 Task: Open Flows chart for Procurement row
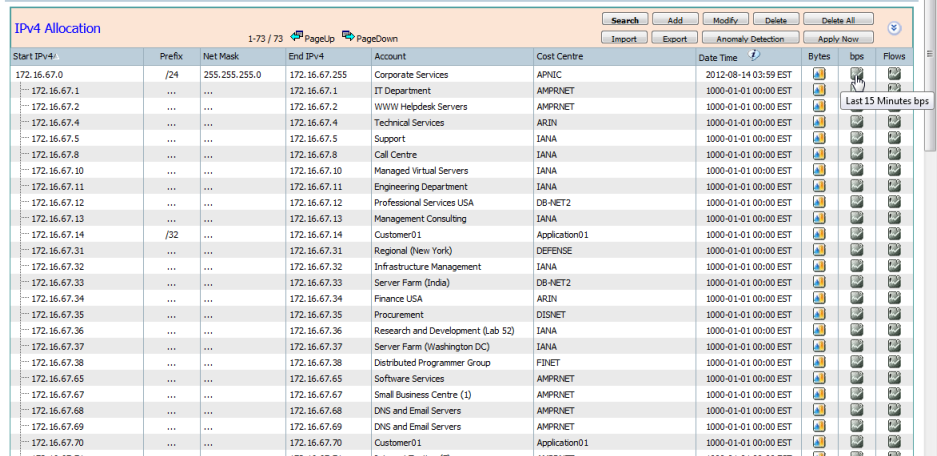pos(894,314)
